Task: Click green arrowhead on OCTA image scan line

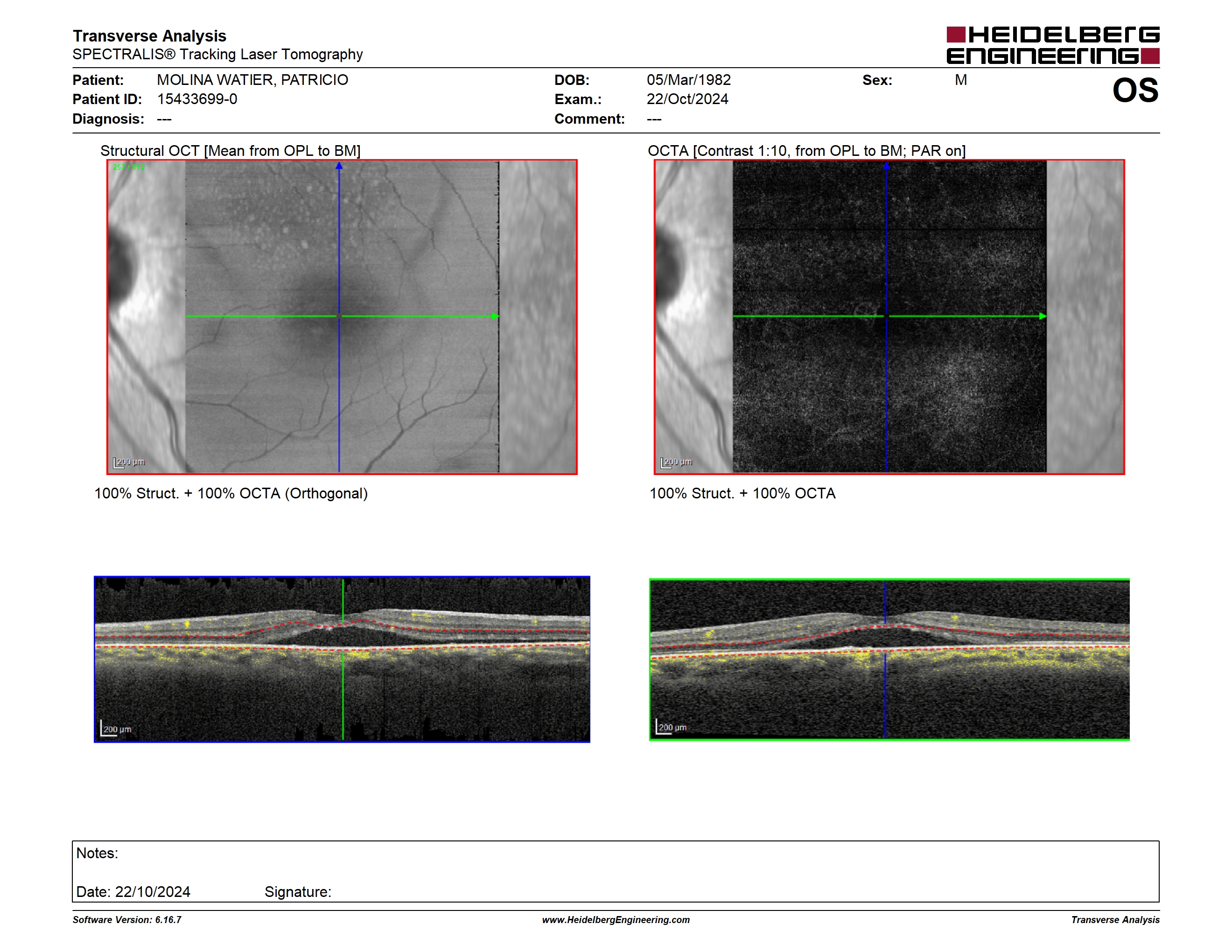Action: click(1043, 316)
